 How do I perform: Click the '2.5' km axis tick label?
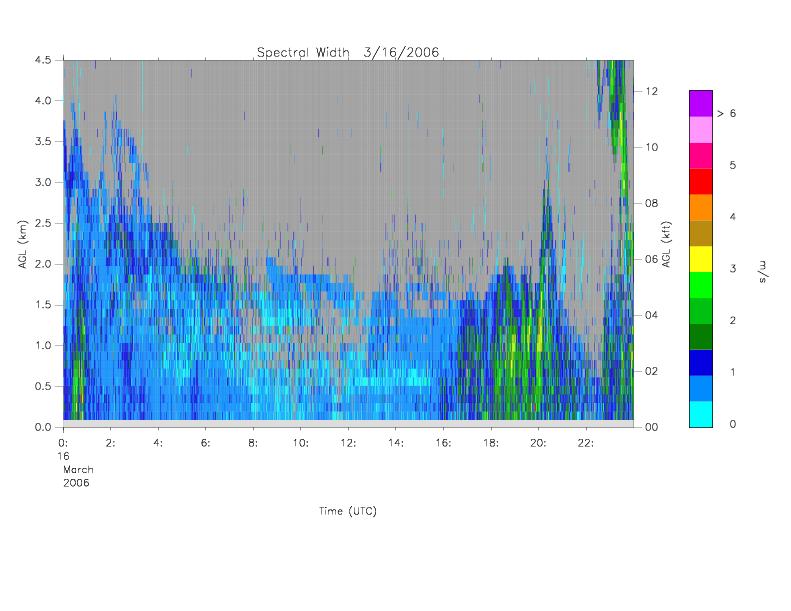click(x=43, y=223)
